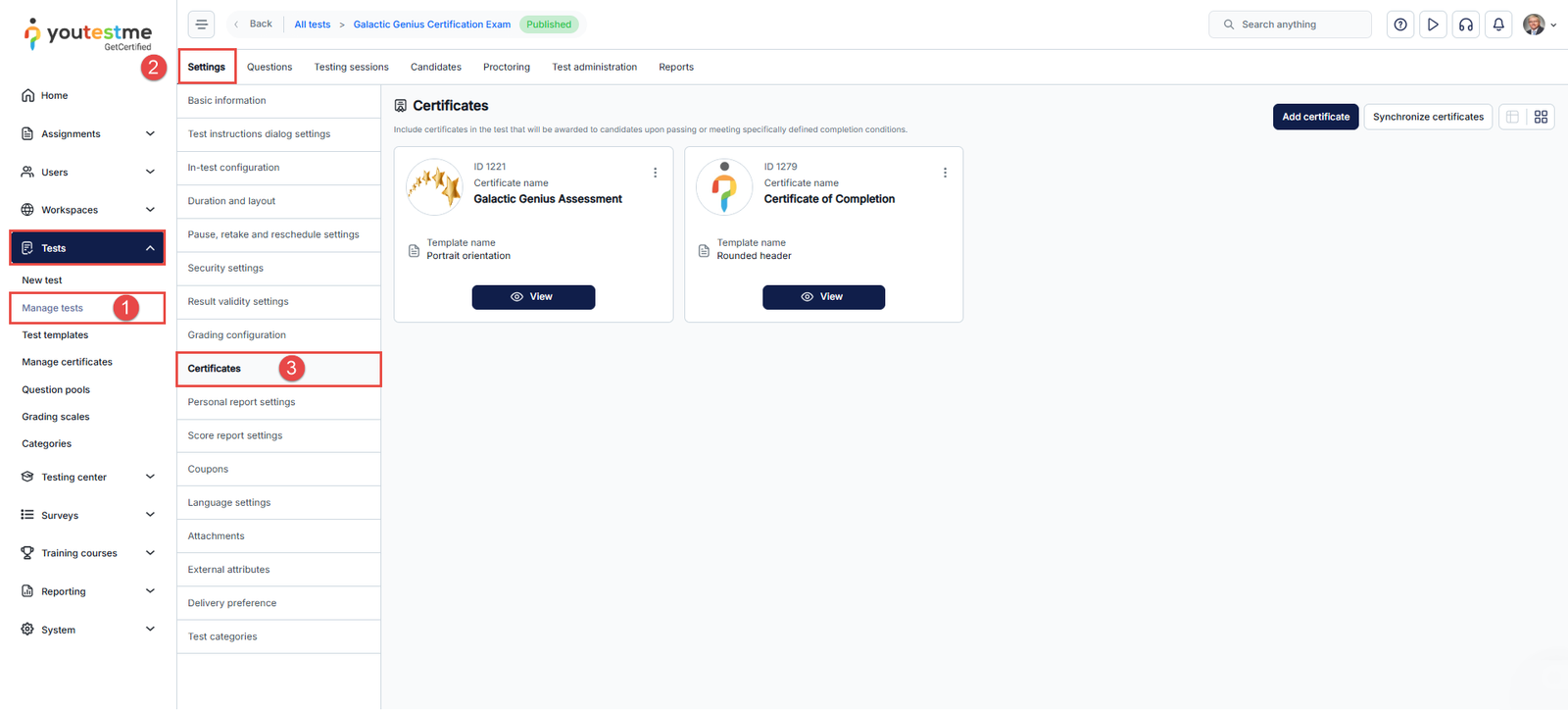
Task: View the Certificate of Completion certificate
Action: click(823, 297)
